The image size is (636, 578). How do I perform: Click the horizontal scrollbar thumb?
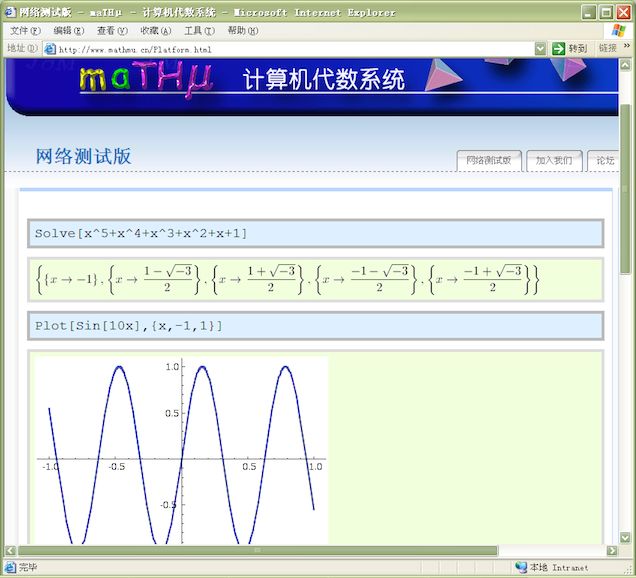click(x=258, y=550)
